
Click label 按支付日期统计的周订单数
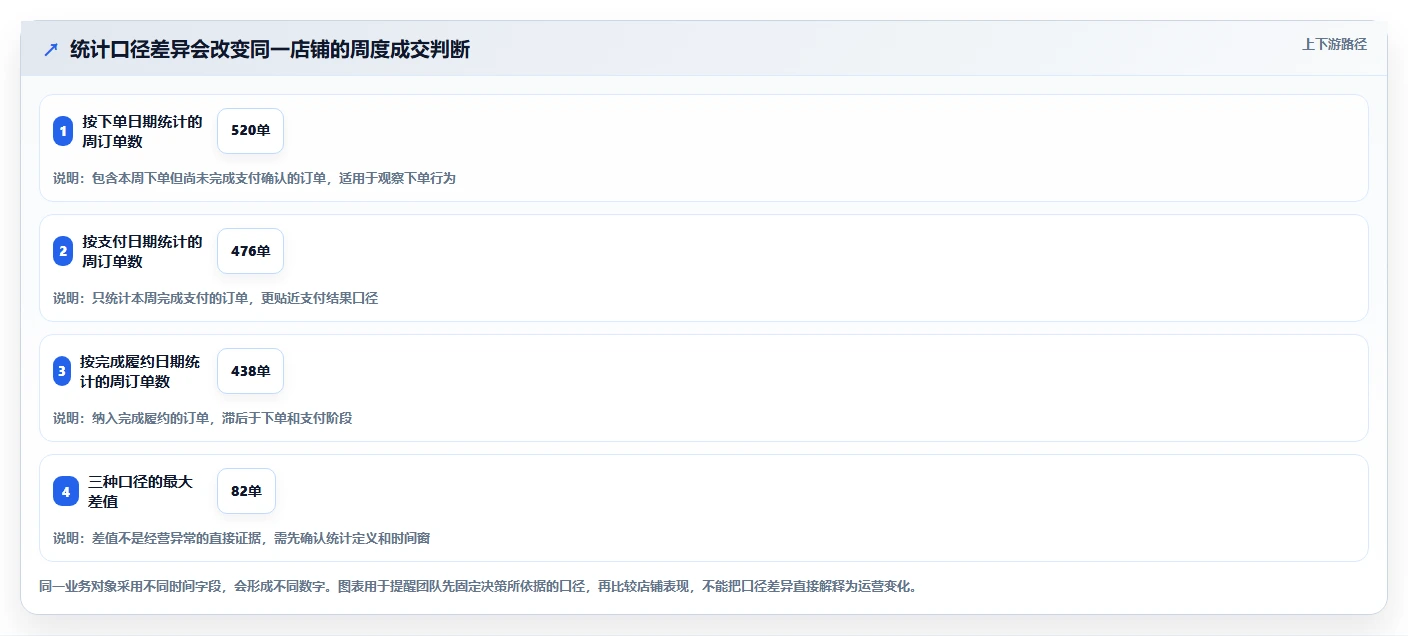(x=142, y=251)
